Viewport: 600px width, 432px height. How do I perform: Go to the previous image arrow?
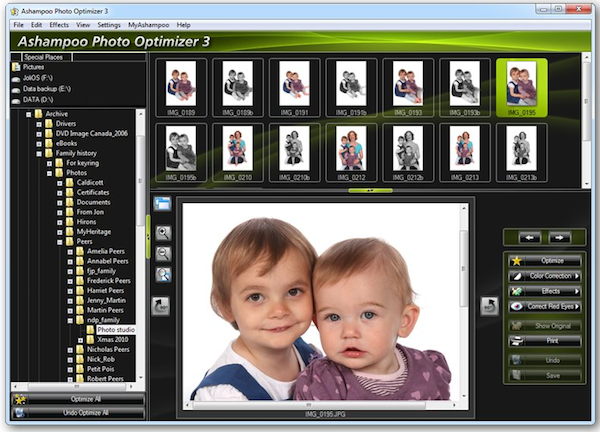click(x=531, y=237)
